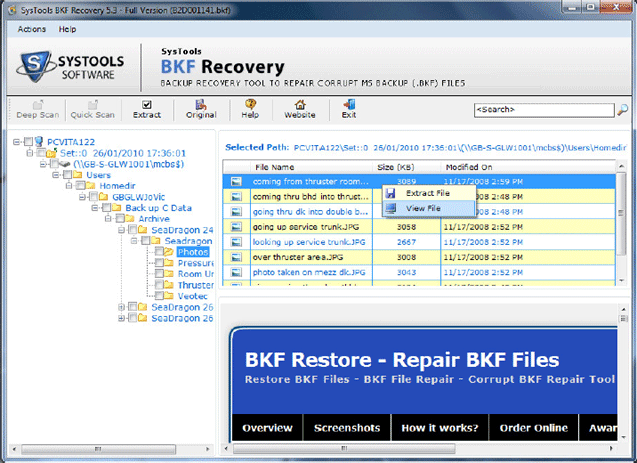The image size is (637, 463).
Task: Open the Actions menu
Action: (31, 29)
